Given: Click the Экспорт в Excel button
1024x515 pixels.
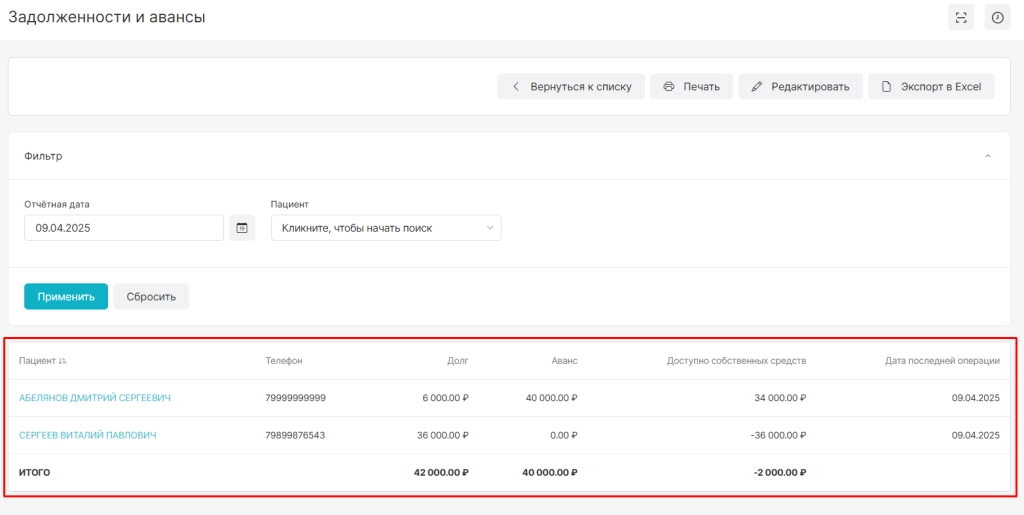Looking at the screenshot, I should 931,87.
